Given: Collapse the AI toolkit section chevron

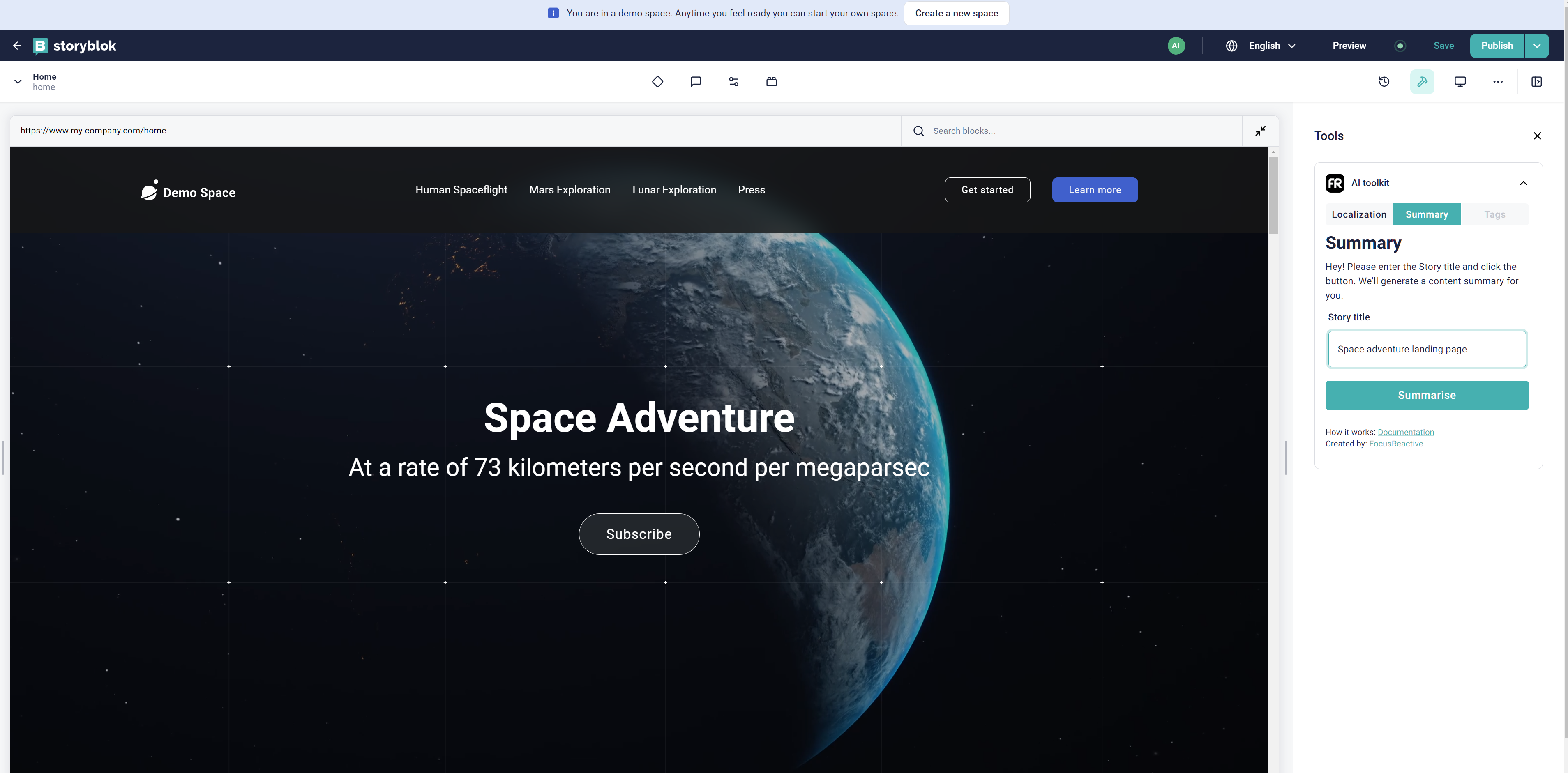Looking at the screenshot, I should (1523, 183).
